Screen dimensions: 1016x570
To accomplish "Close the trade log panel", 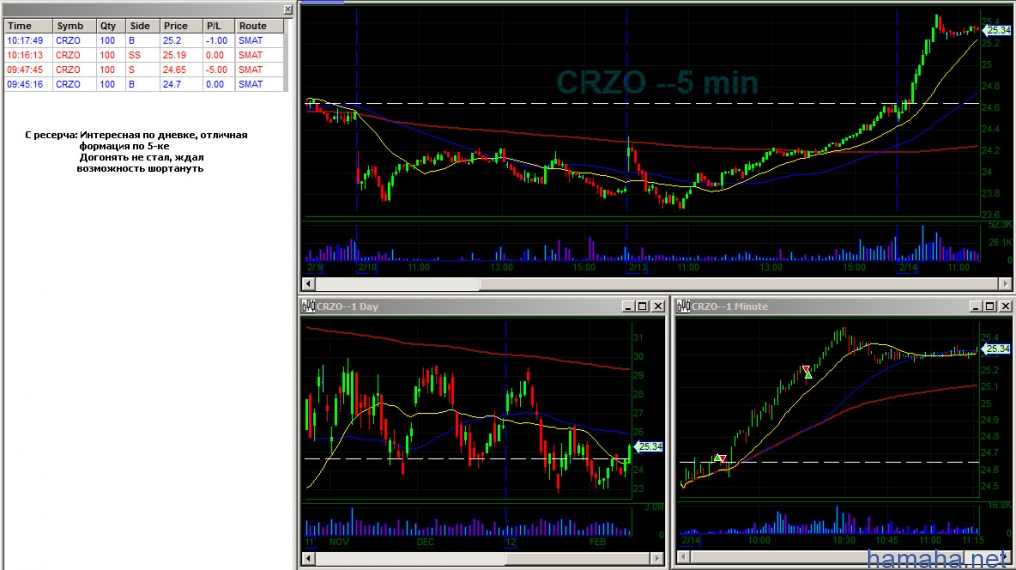I will pyautogui.click(x=288, y=9).
